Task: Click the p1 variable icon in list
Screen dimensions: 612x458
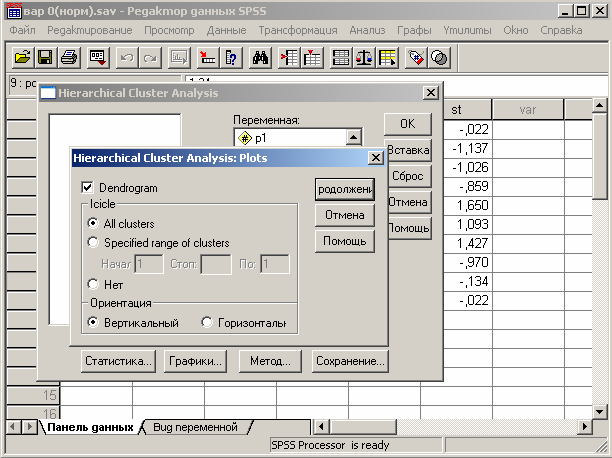Action: pos(244,138)
